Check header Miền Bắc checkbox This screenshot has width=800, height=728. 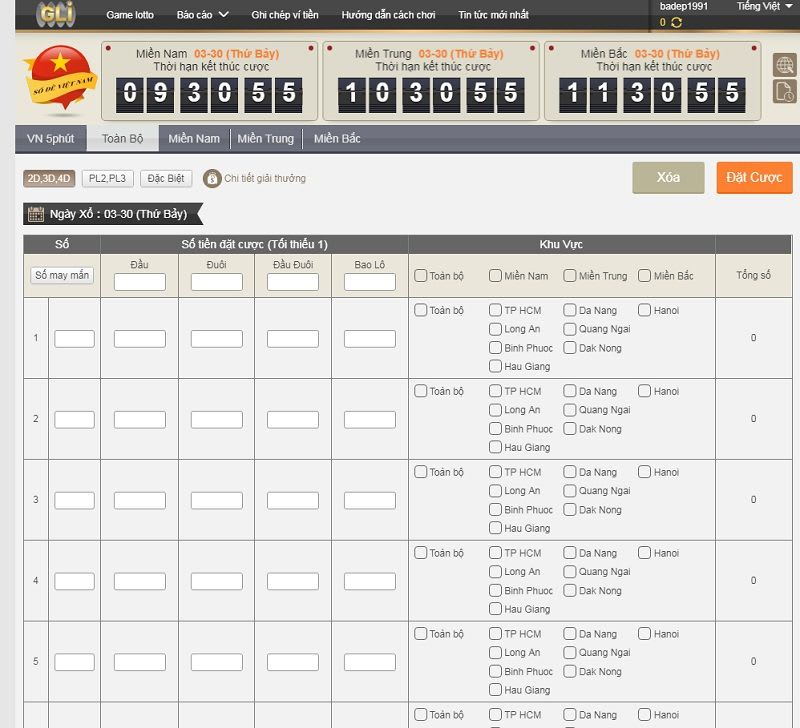tap(644, 276)
